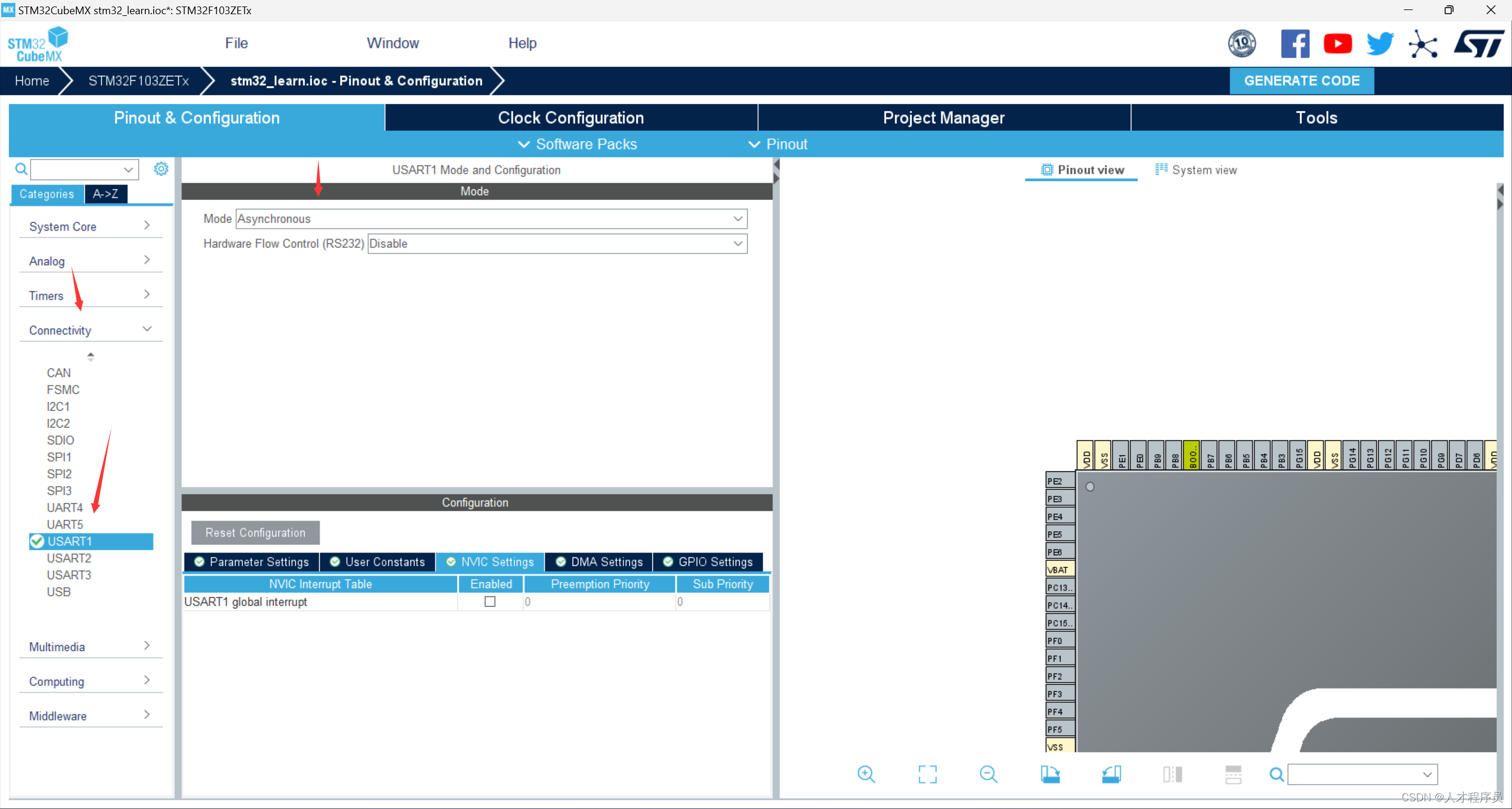Click the Pinout view icon
Viewport: 1512px width, 809px height.
[x=1047, y=169]
